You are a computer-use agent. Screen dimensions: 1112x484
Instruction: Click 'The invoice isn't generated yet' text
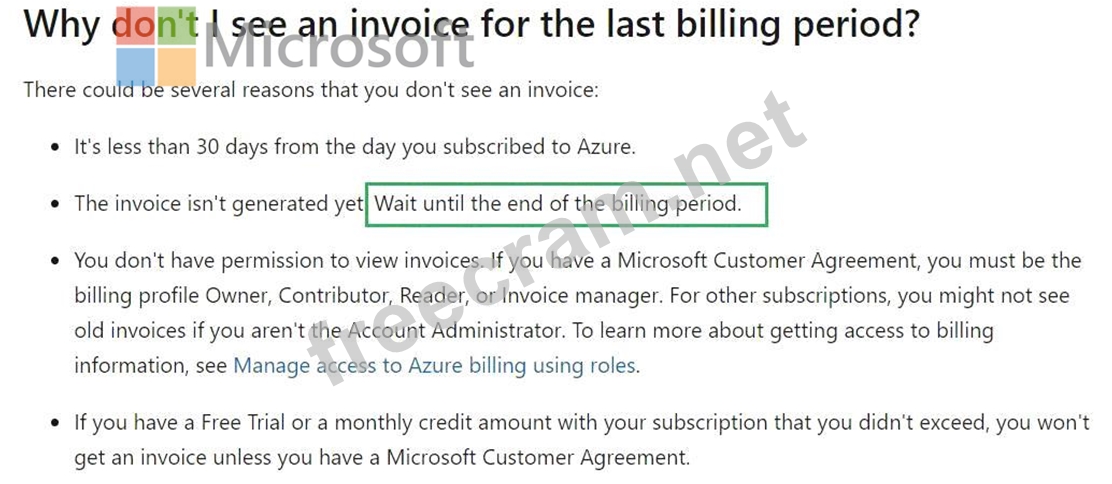pos(218,204)
